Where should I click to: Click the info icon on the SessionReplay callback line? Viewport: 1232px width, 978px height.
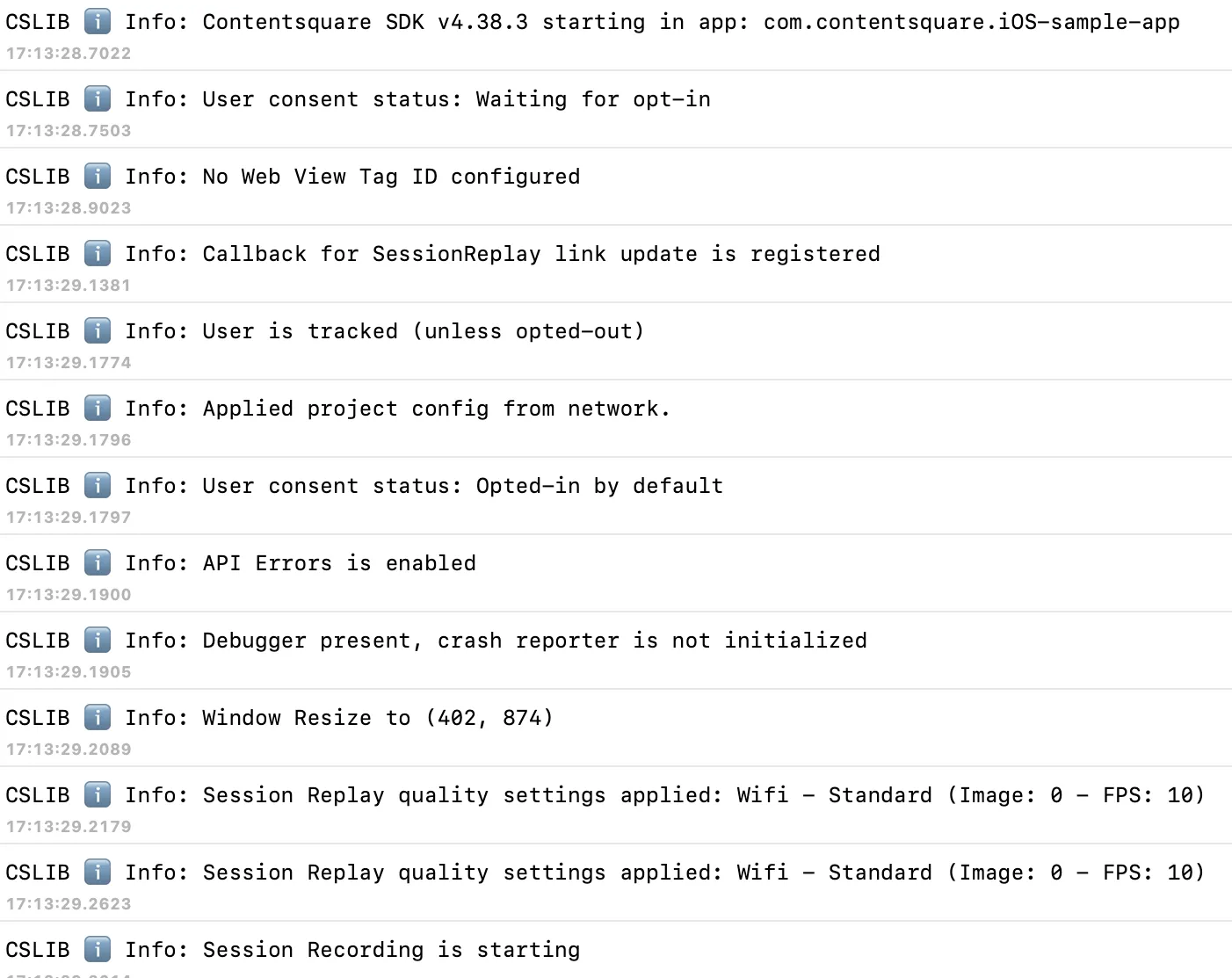(98, 253)
